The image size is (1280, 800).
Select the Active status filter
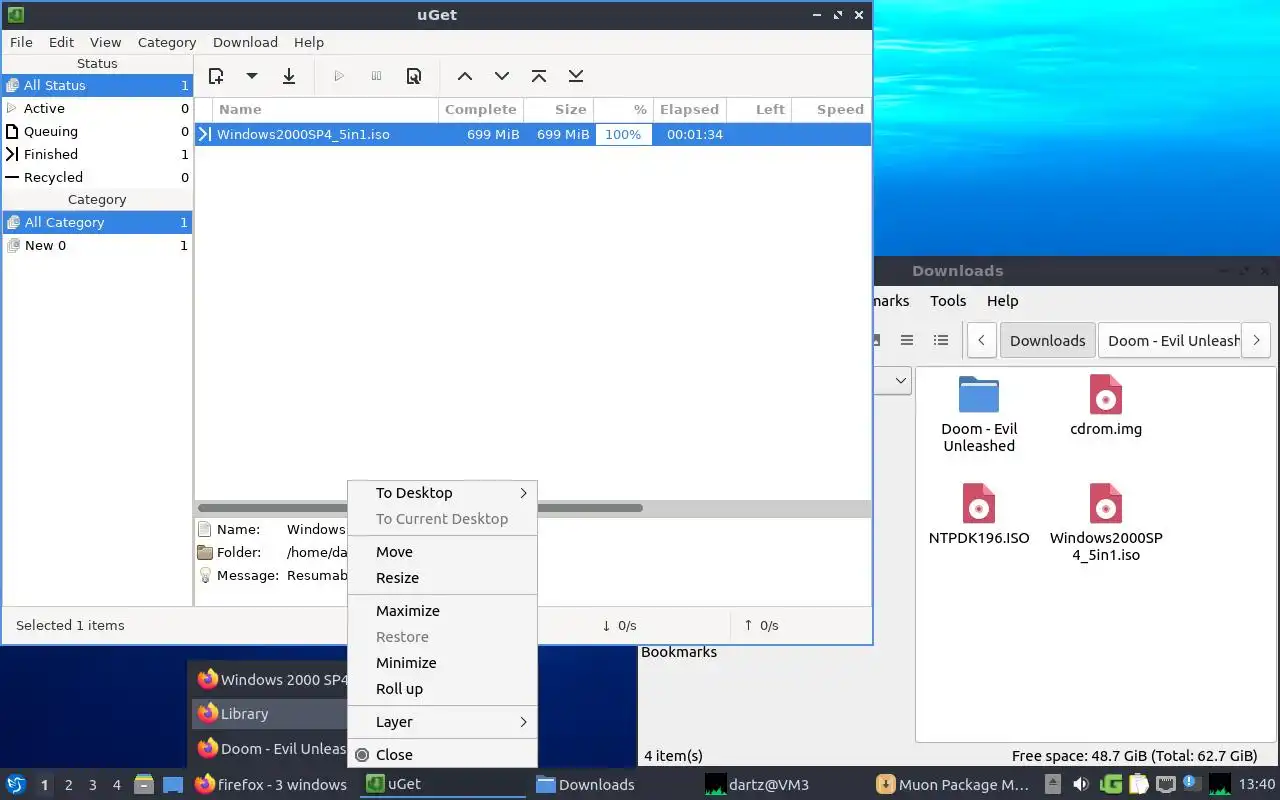(x=97, y=108)
